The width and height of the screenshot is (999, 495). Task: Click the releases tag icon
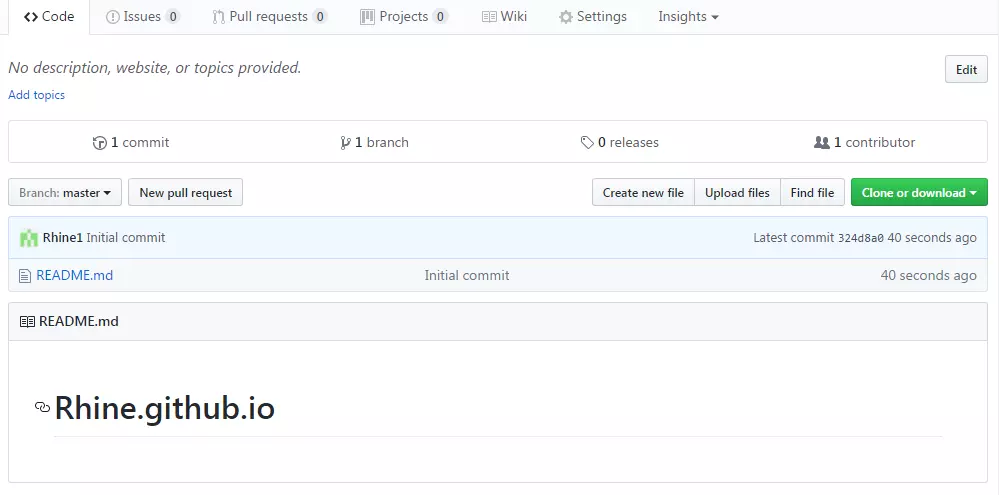point(587,143)
